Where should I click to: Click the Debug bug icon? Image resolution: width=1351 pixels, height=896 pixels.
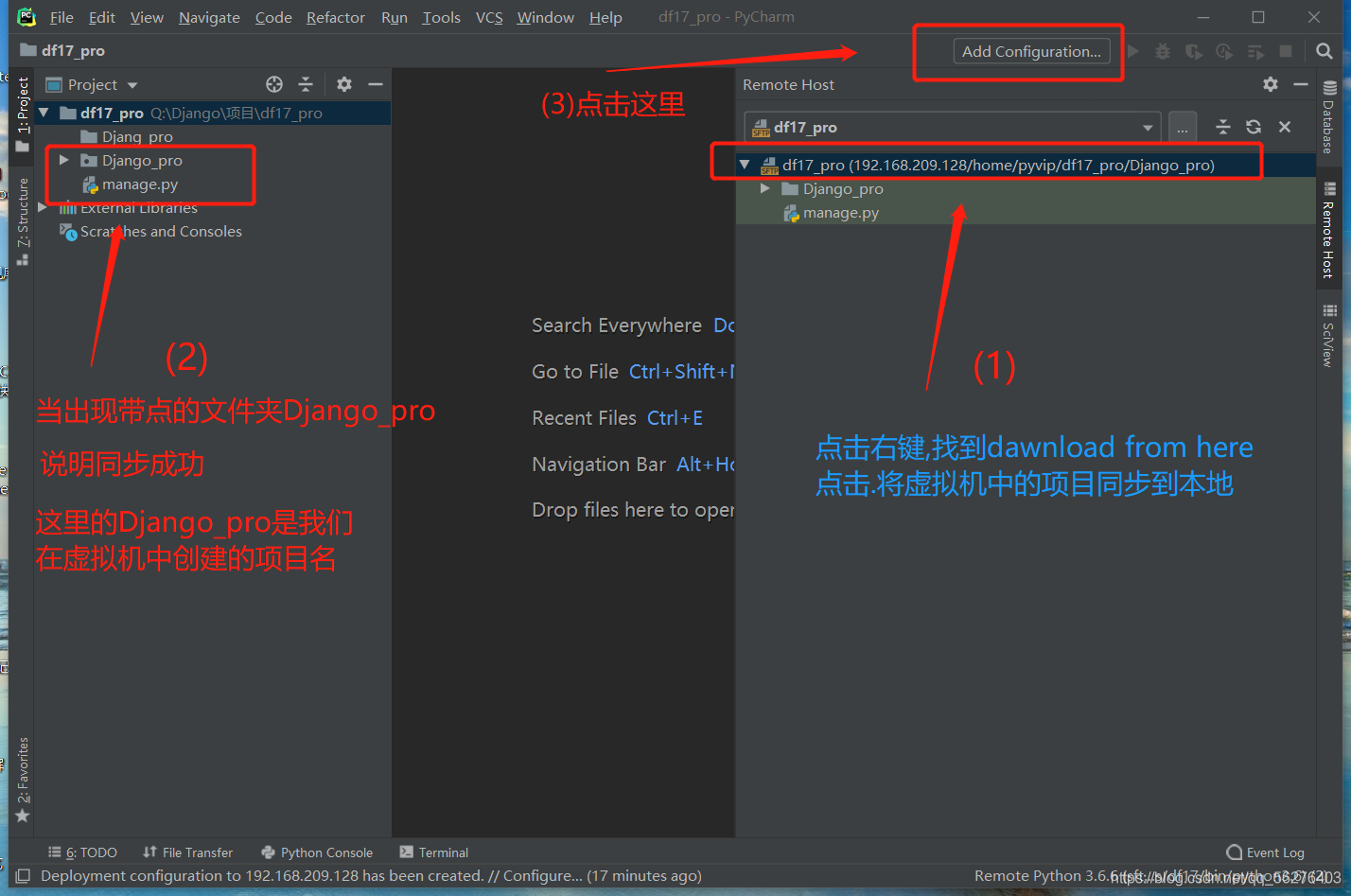coord(1163,51)
